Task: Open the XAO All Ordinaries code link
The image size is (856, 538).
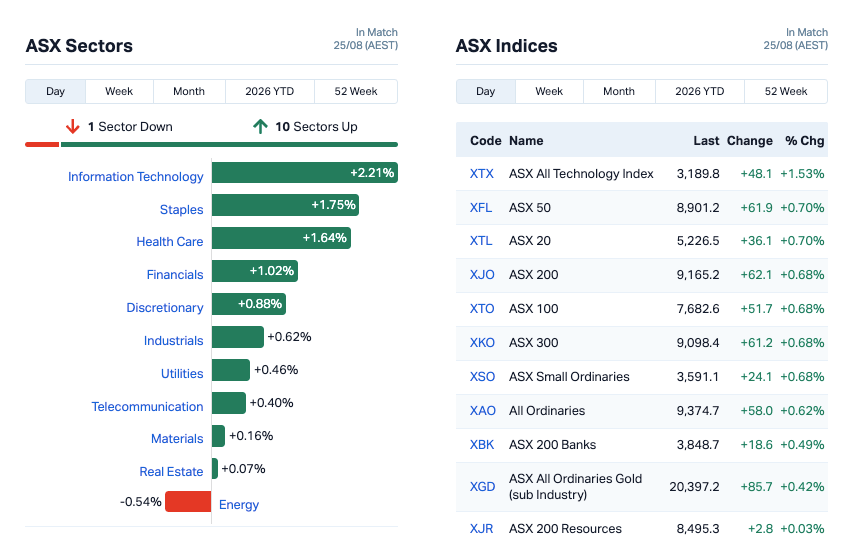Action: (x=483, y=411)
